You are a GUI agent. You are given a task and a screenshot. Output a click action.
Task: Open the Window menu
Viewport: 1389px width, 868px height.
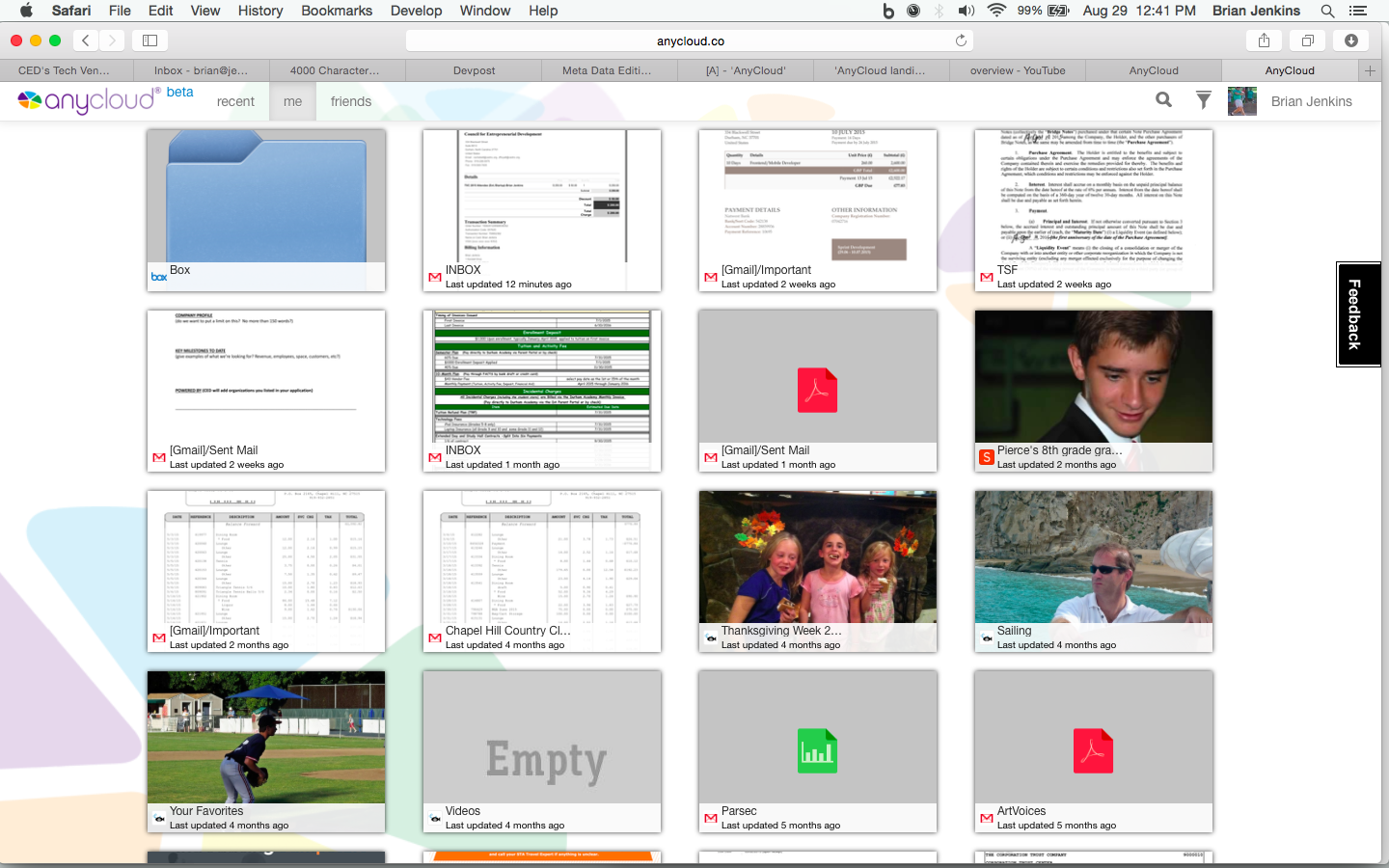click(485, 11)
